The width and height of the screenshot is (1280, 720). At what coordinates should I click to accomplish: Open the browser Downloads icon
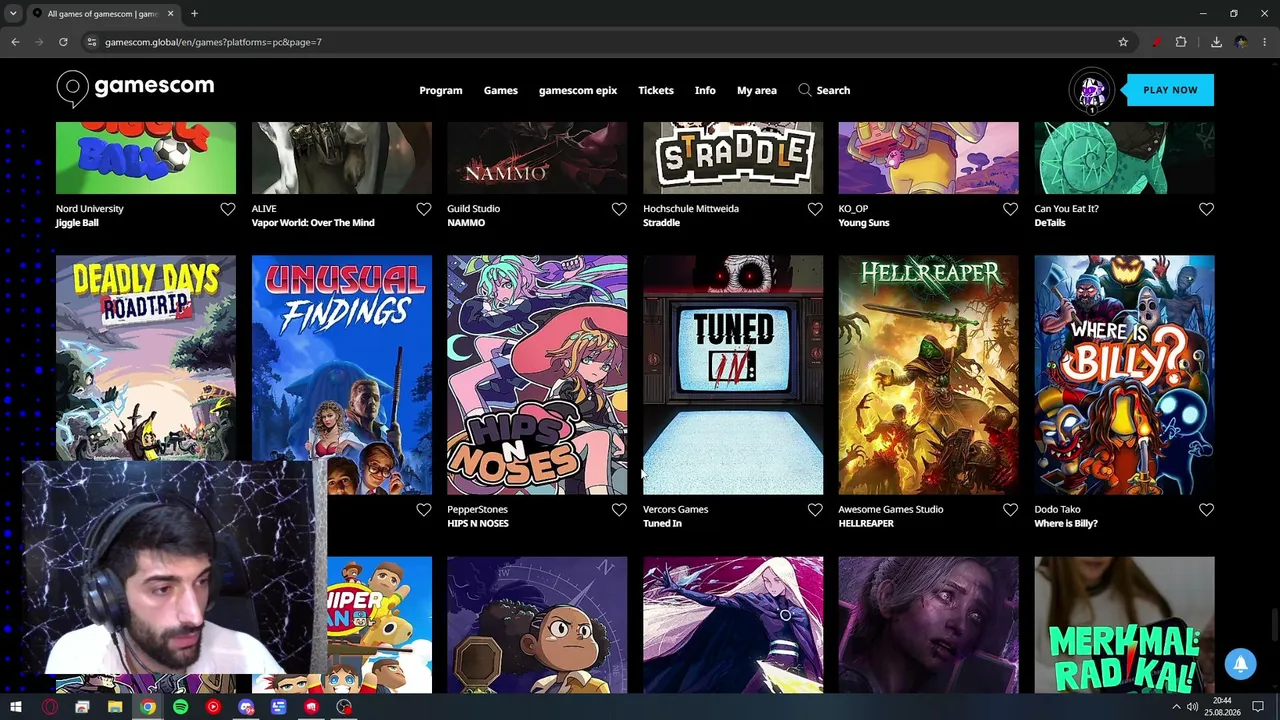point(1216,42)
